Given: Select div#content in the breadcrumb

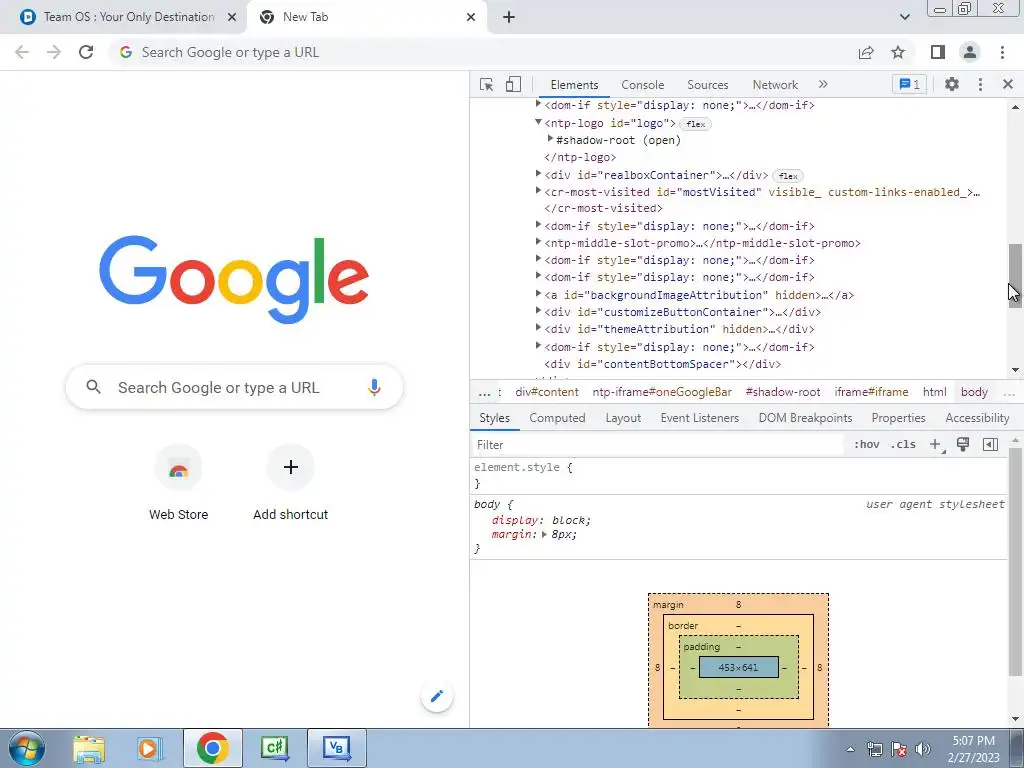Looking at the screenshot, I should tap(547, 392).
